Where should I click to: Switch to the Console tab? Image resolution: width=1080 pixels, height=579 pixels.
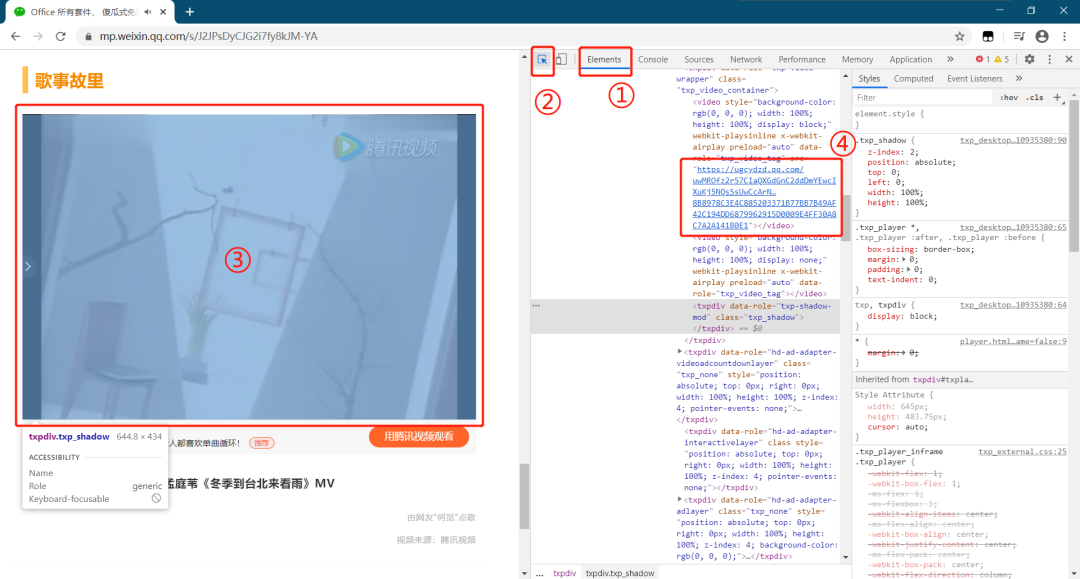point(653,59)
